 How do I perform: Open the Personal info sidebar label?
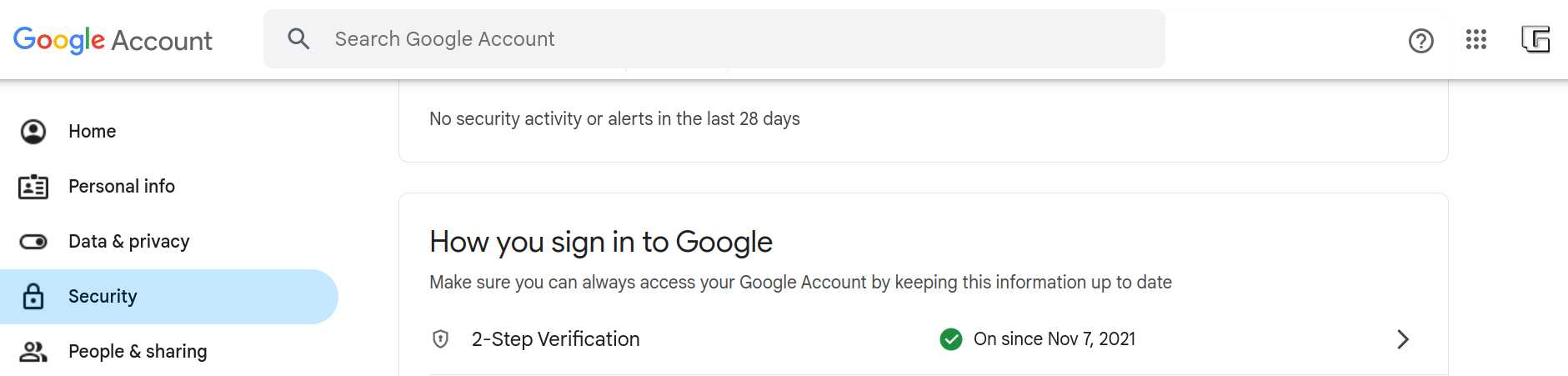click(122, 187)
